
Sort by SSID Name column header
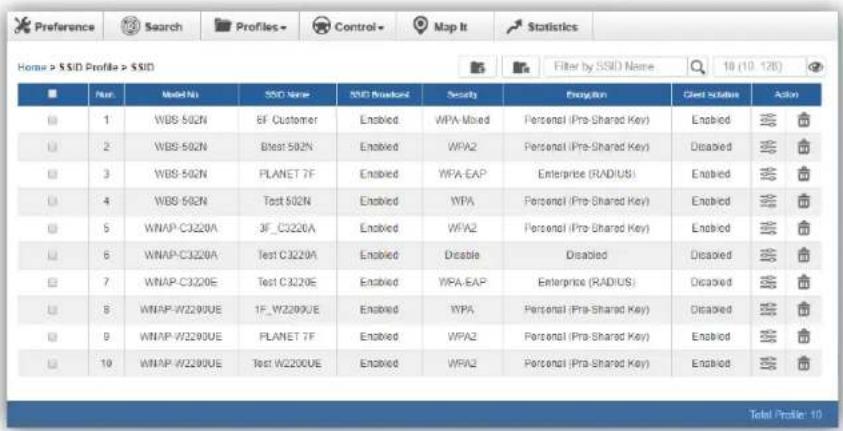(x=287, y=95)
